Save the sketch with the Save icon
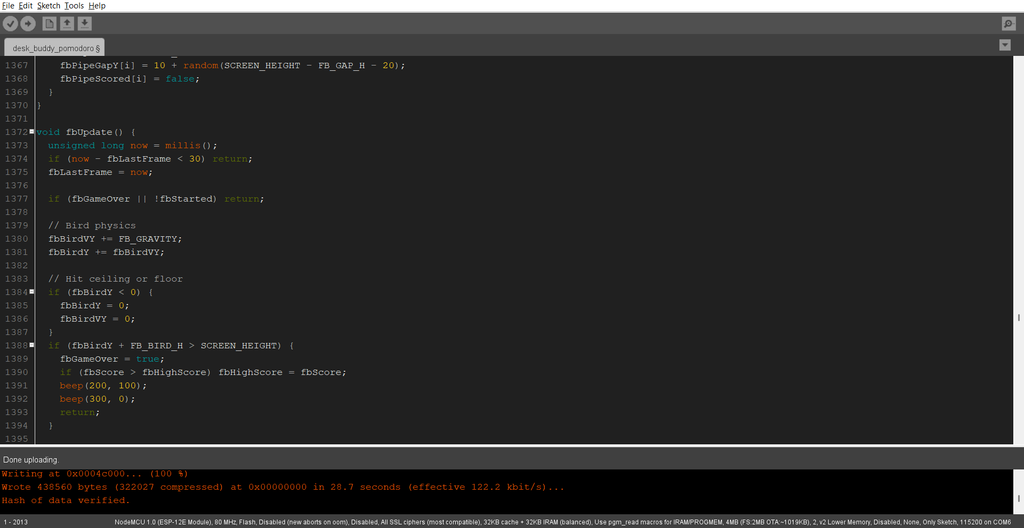This screenshot has height=528, width=1024. coord(84,24)
